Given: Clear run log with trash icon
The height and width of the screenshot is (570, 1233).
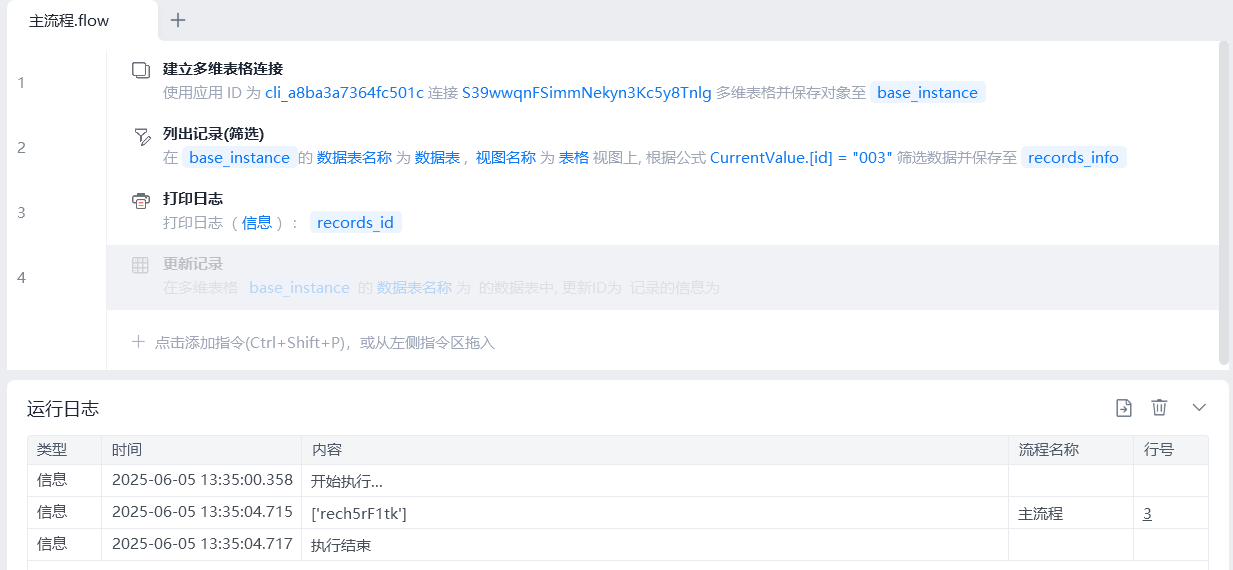Looking at the screenshot, I should pos(1159,407).
